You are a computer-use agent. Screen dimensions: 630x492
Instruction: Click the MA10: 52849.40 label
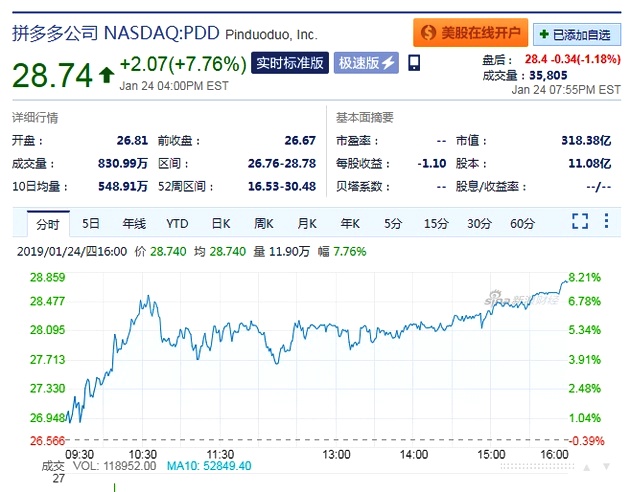209,466
